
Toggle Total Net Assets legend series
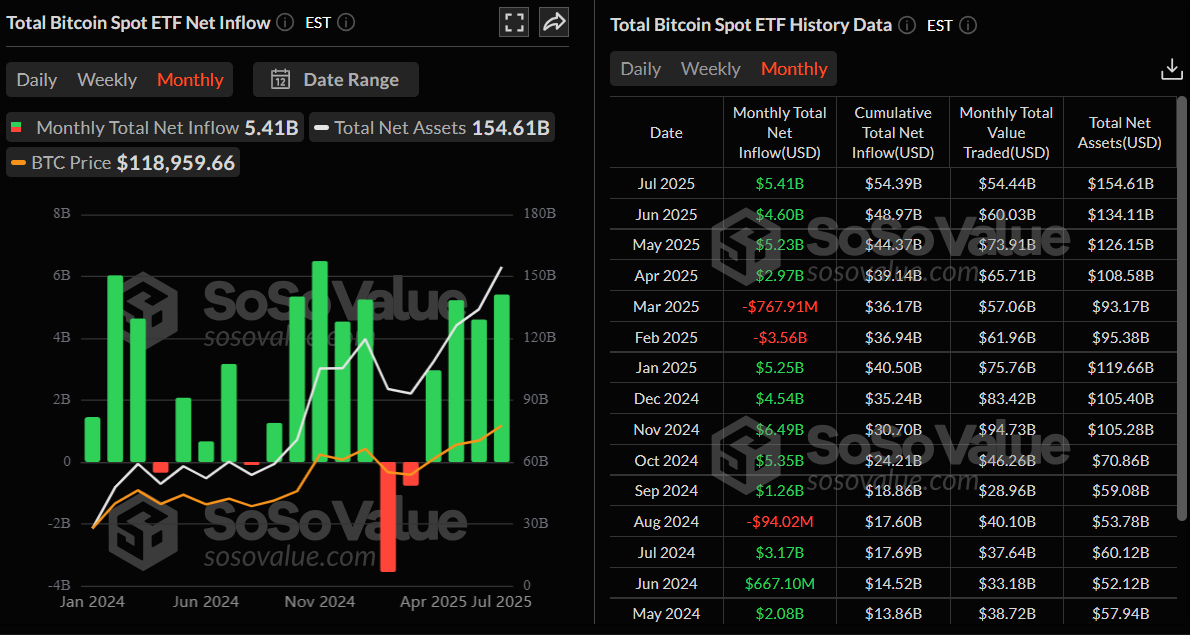pyautogui.click(x=432, y=127)
